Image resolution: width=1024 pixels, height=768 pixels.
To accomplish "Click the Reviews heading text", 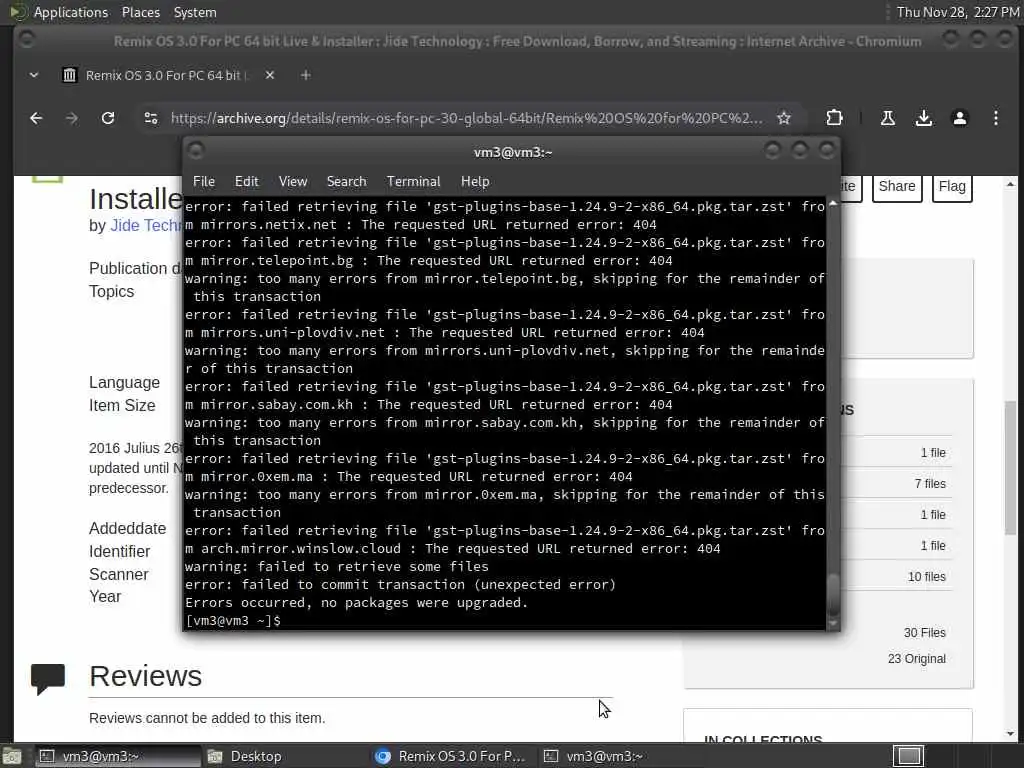I will [146, 676].
